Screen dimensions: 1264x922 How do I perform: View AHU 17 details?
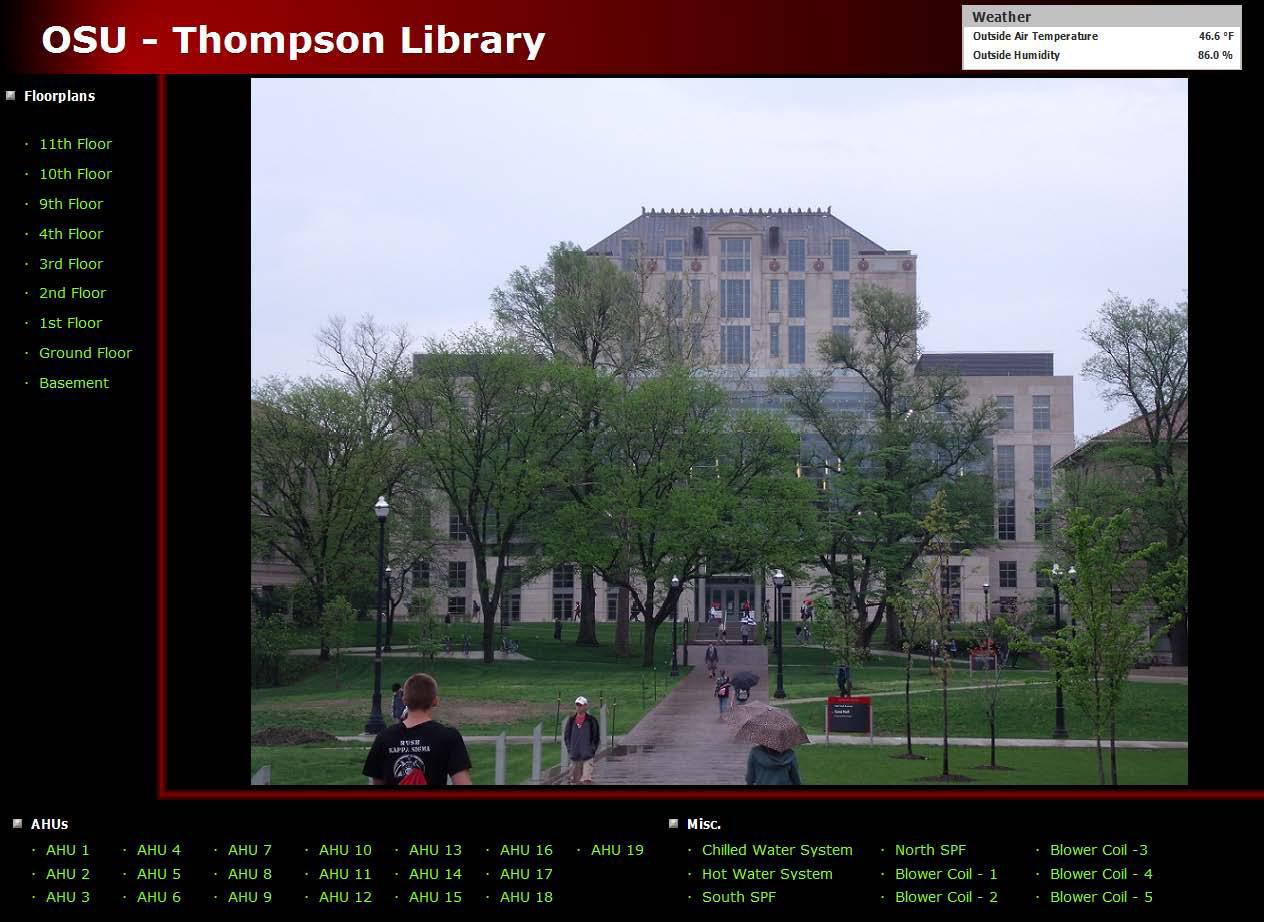[x=527, y=874]
